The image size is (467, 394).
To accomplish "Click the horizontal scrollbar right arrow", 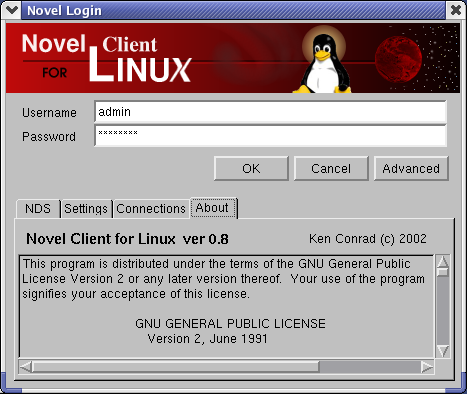I will click(427, 367).
